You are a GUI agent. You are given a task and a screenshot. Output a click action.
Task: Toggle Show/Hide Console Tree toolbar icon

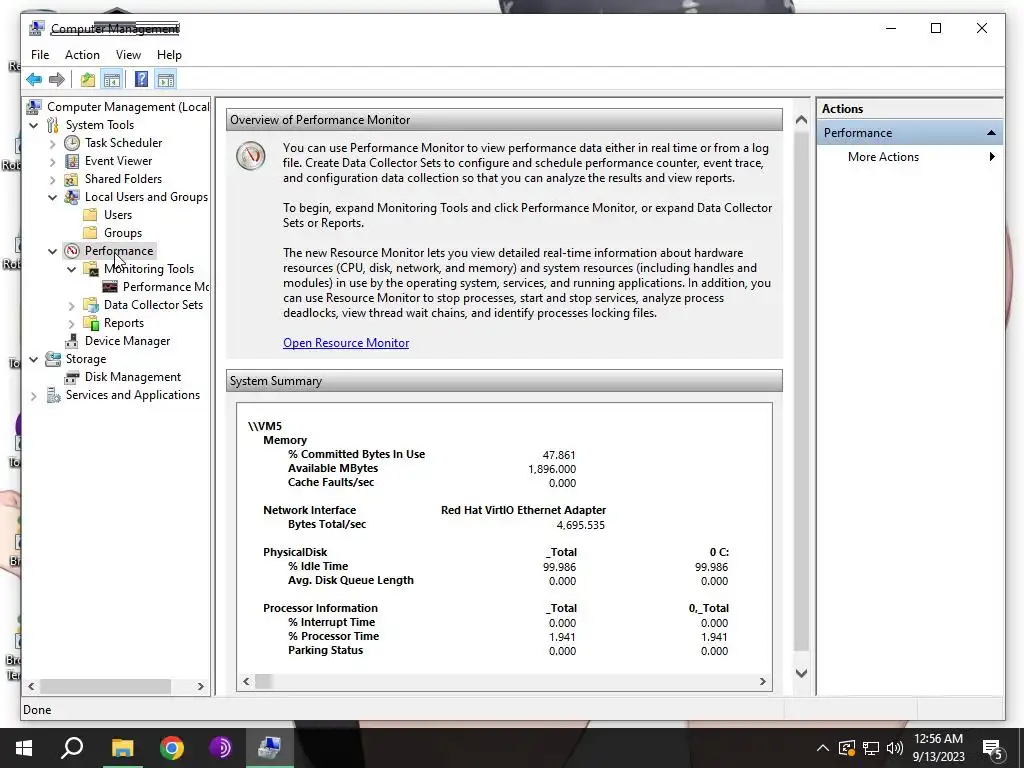112,80
